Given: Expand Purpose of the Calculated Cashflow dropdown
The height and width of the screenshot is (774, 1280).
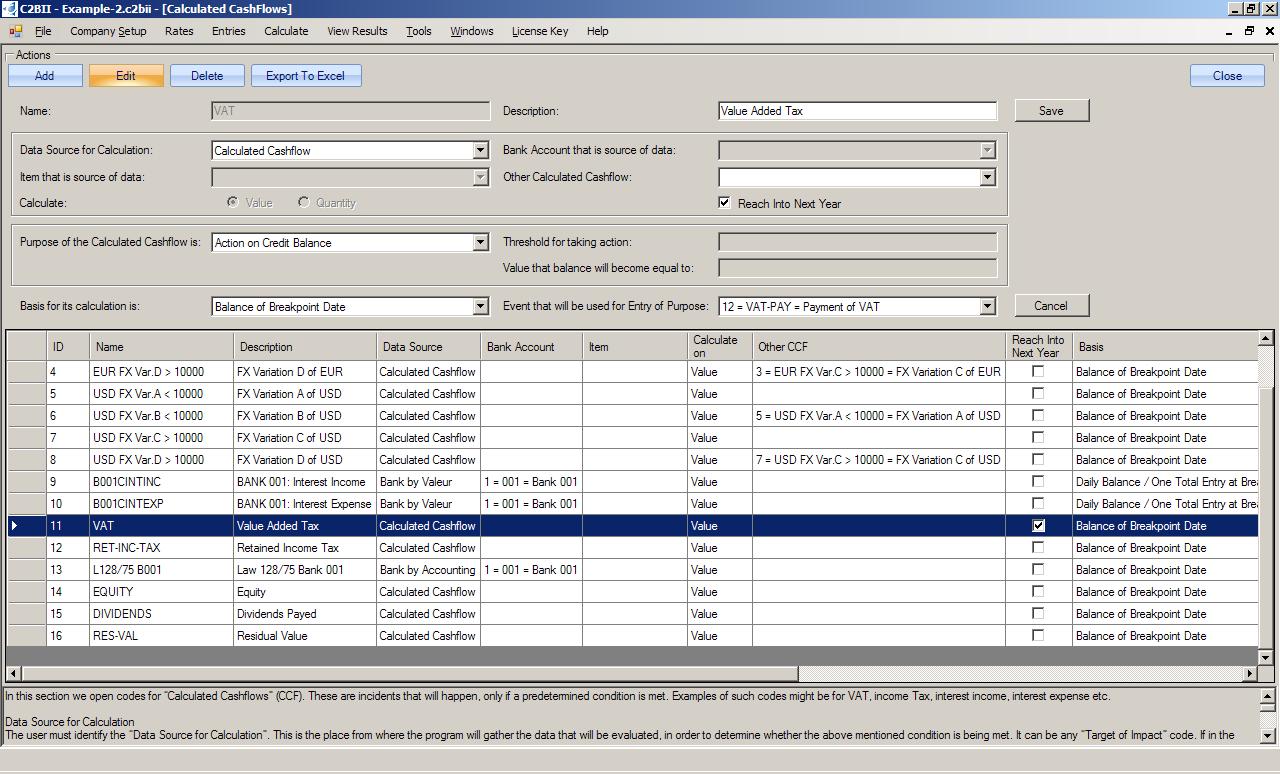Looking at the screenshot, I should (x=480, y=243).
